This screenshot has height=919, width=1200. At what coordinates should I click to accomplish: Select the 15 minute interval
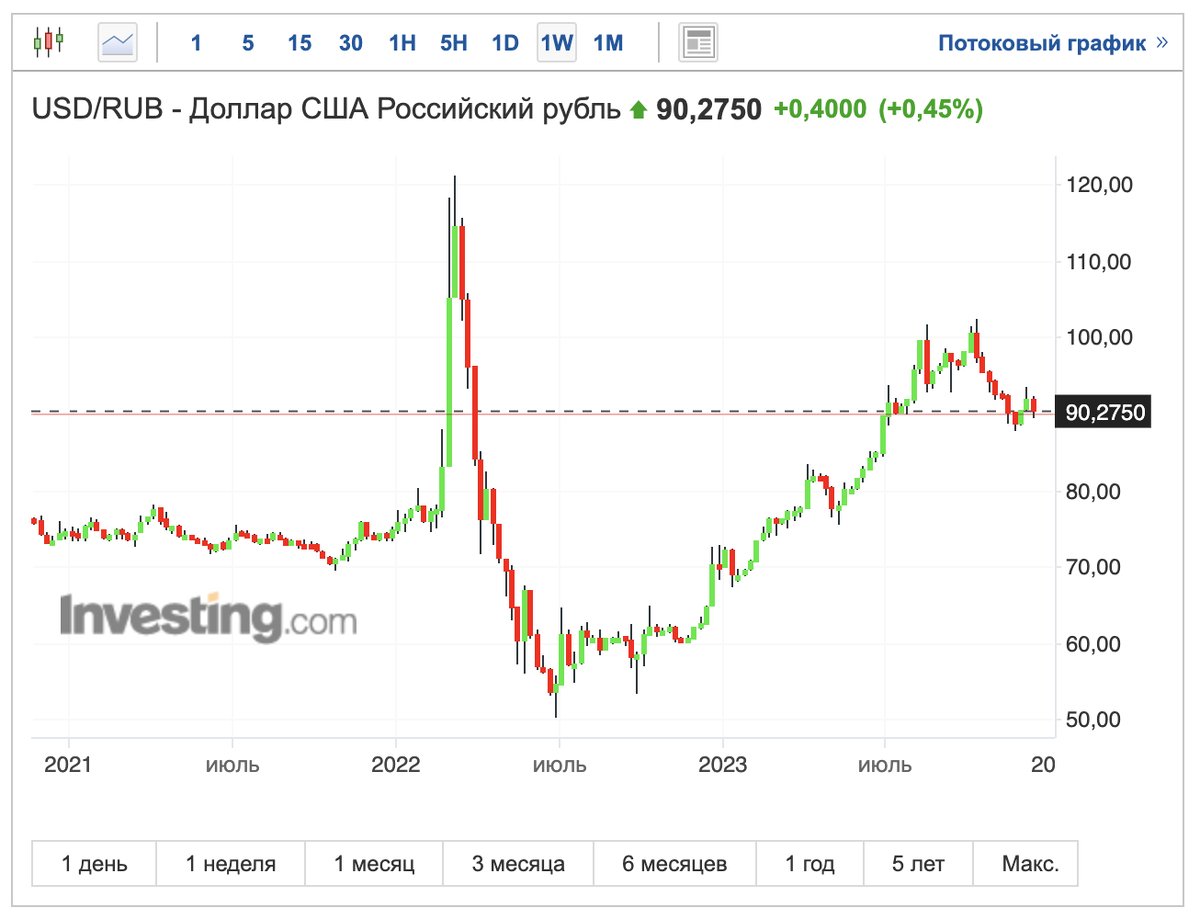coord(299,43)
